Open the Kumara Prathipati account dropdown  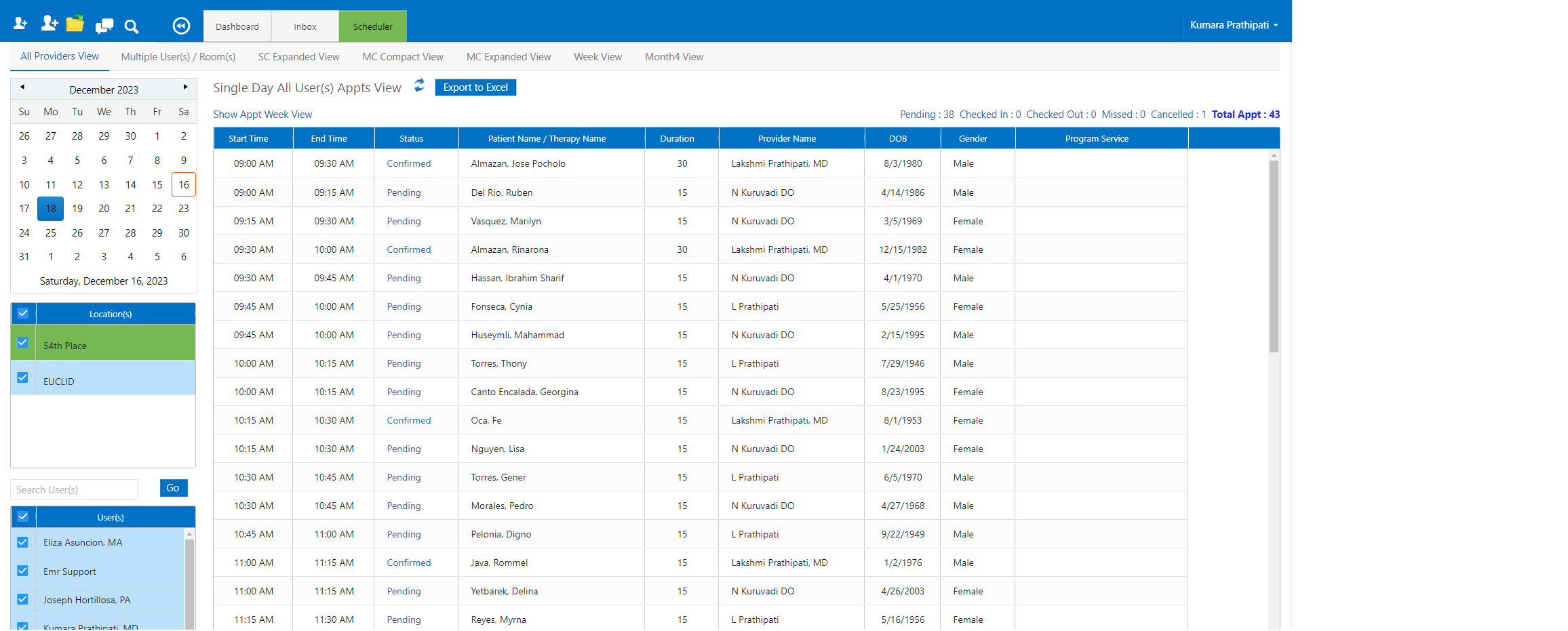click(x=1234, y=24)
